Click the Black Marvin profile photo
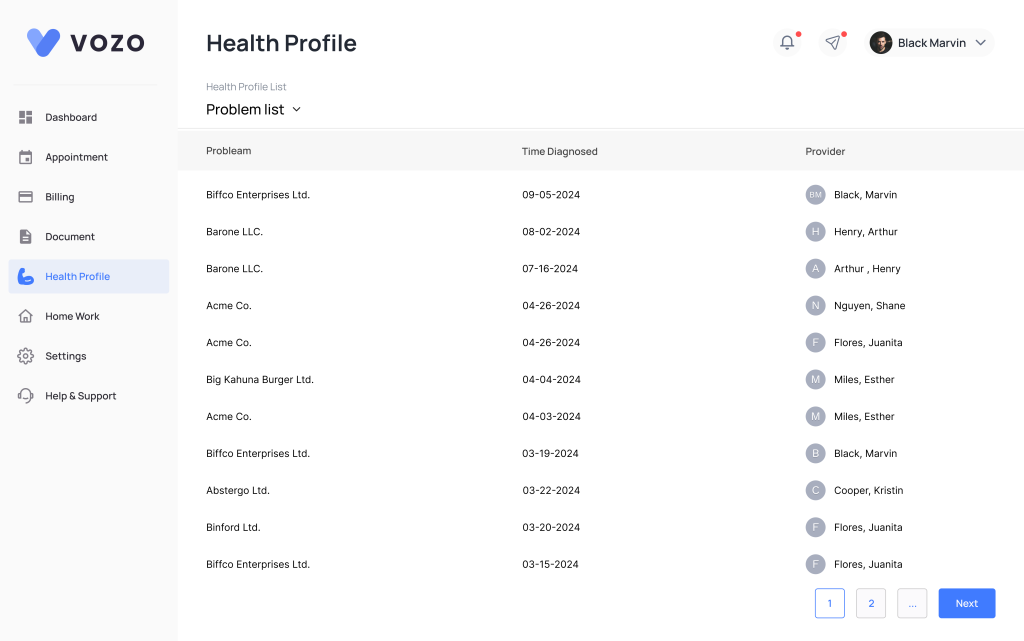The height and width of the screenshot is (641, 1024). 880,43
